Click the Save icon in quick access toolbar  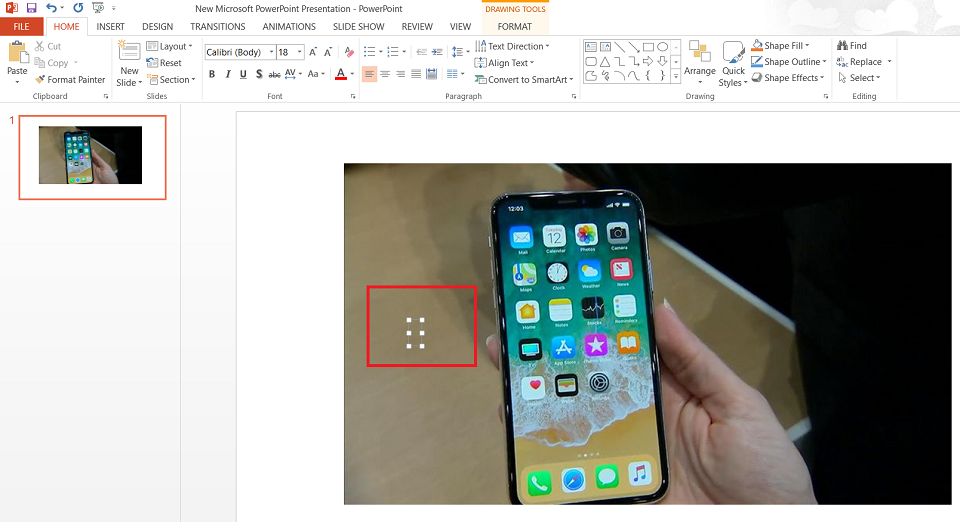pyautogui.click(x=31, y=8)
